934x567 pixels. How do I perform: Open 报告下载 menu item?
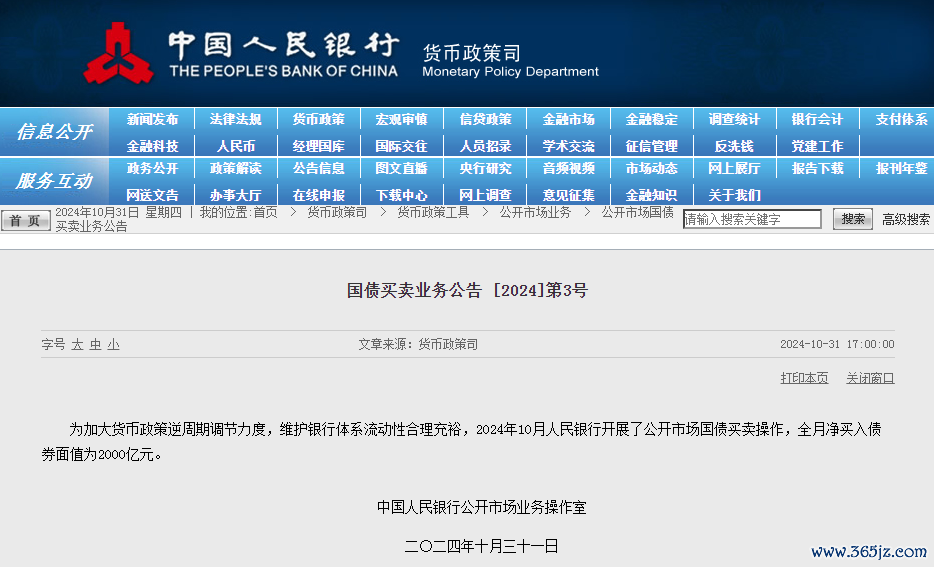(817, 169)
